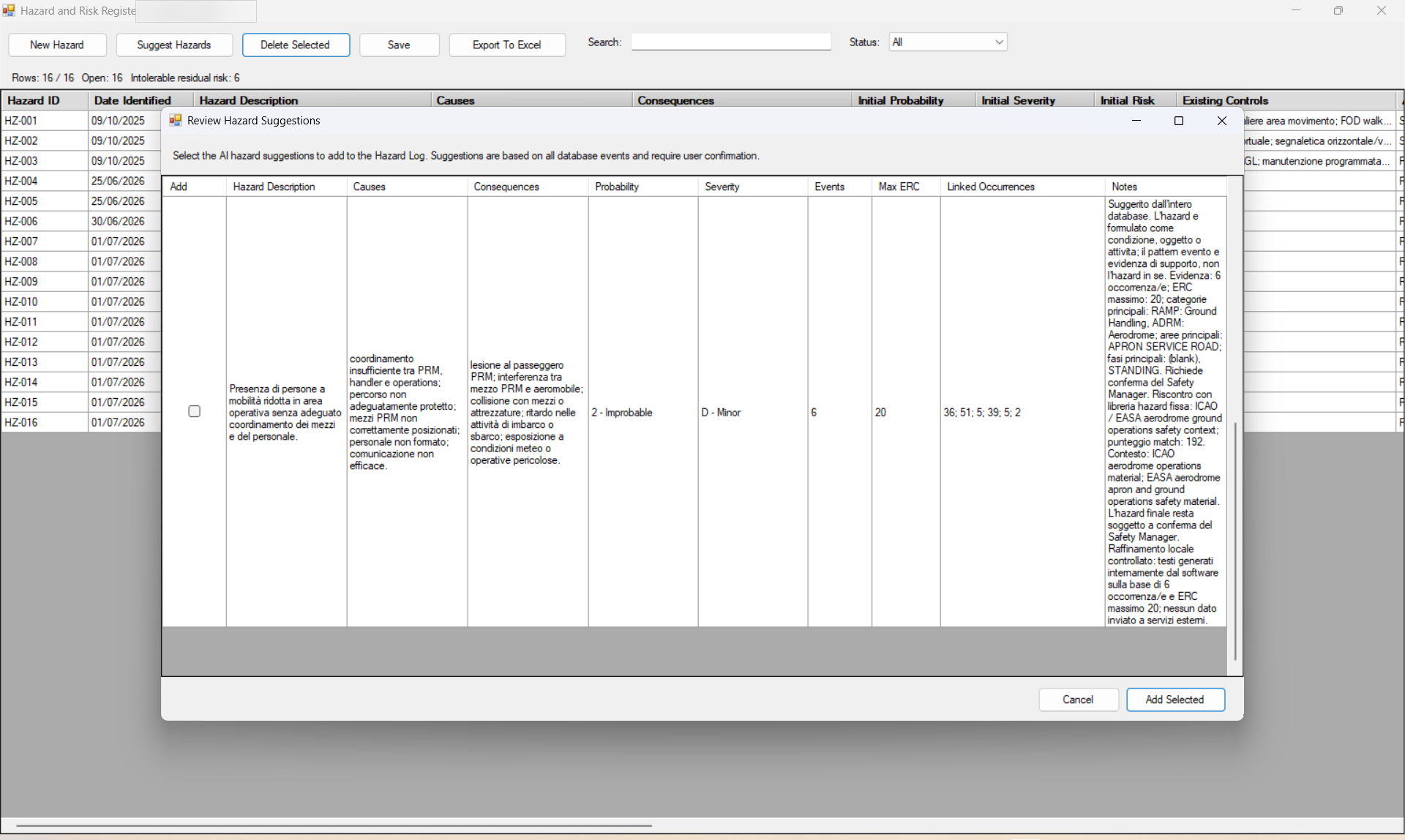Select the HZ-006 cell

pos(45,221)
